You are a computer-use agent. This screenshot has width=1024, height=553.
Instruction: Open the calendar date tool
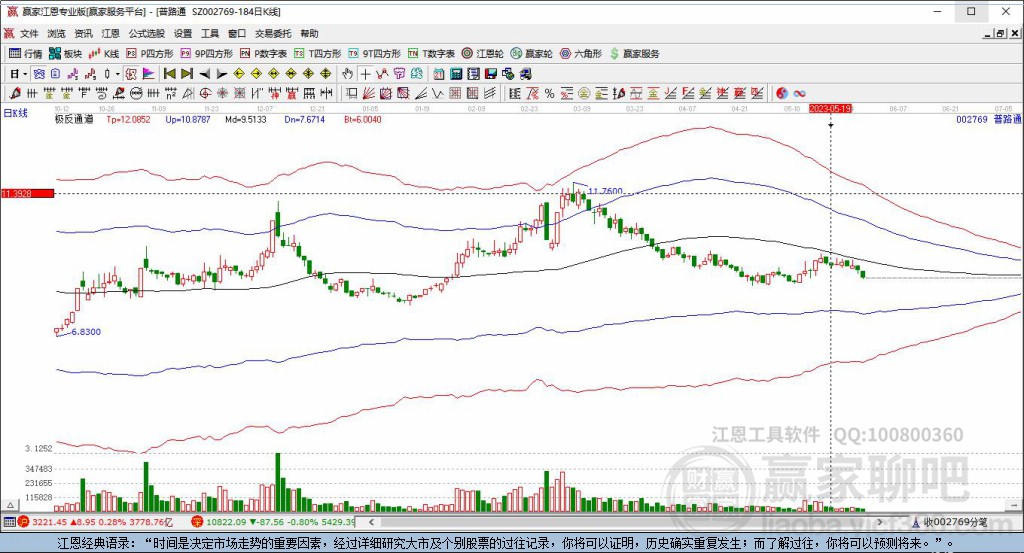pos(439,74)
